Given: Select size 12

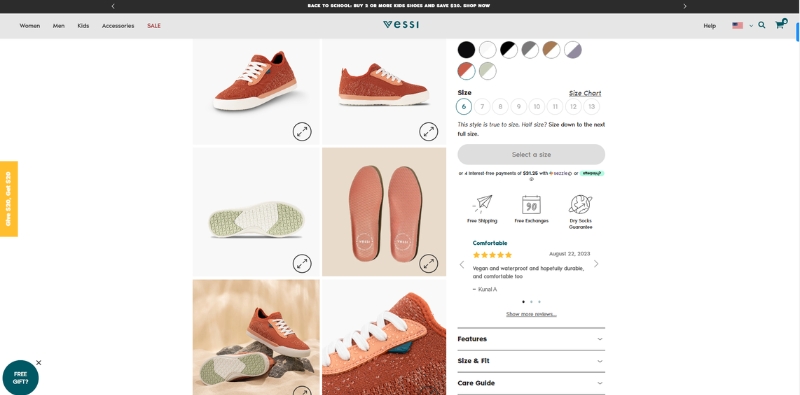Looking at the screenshot, I should coord(573,107).
